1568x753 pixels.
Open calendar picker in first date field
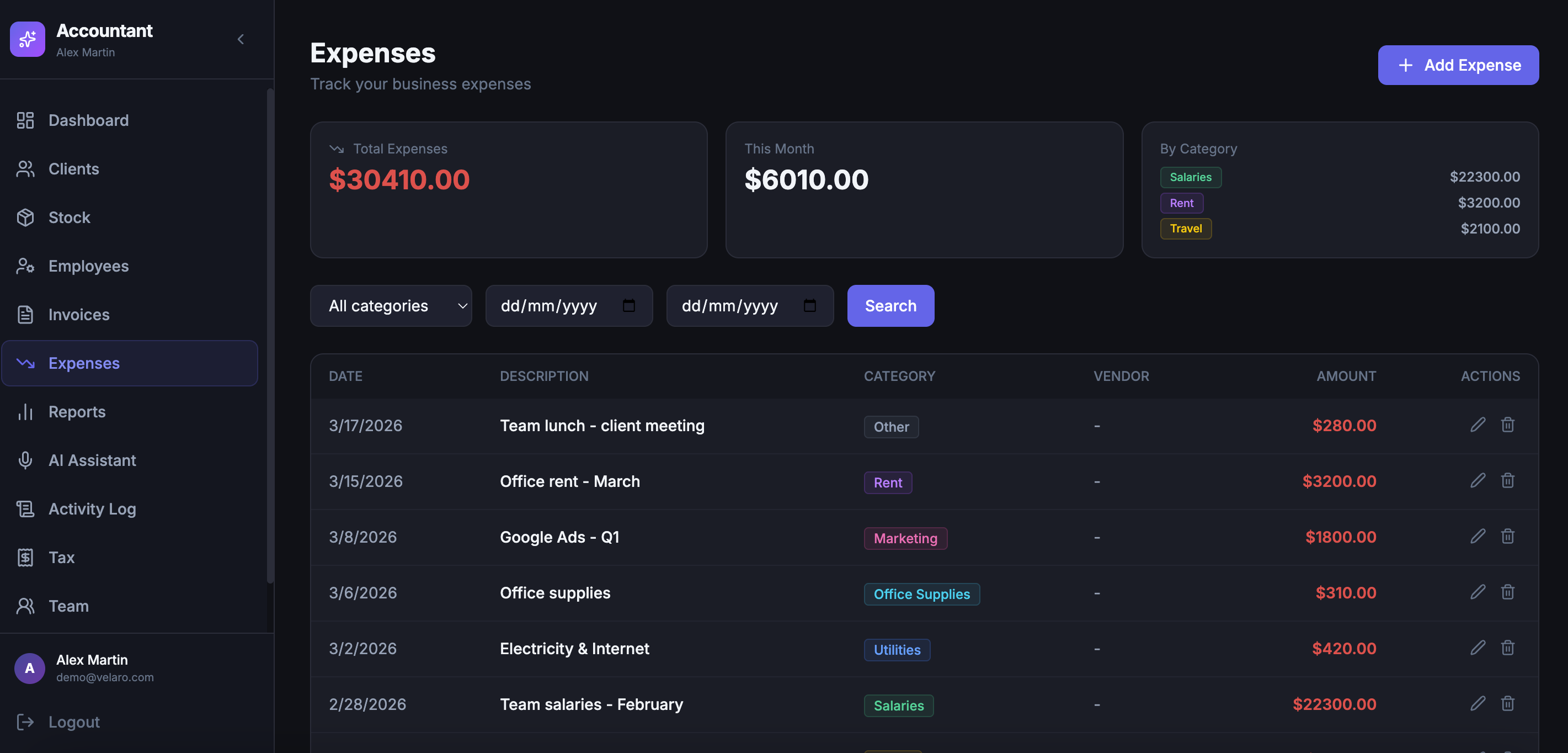629,305
